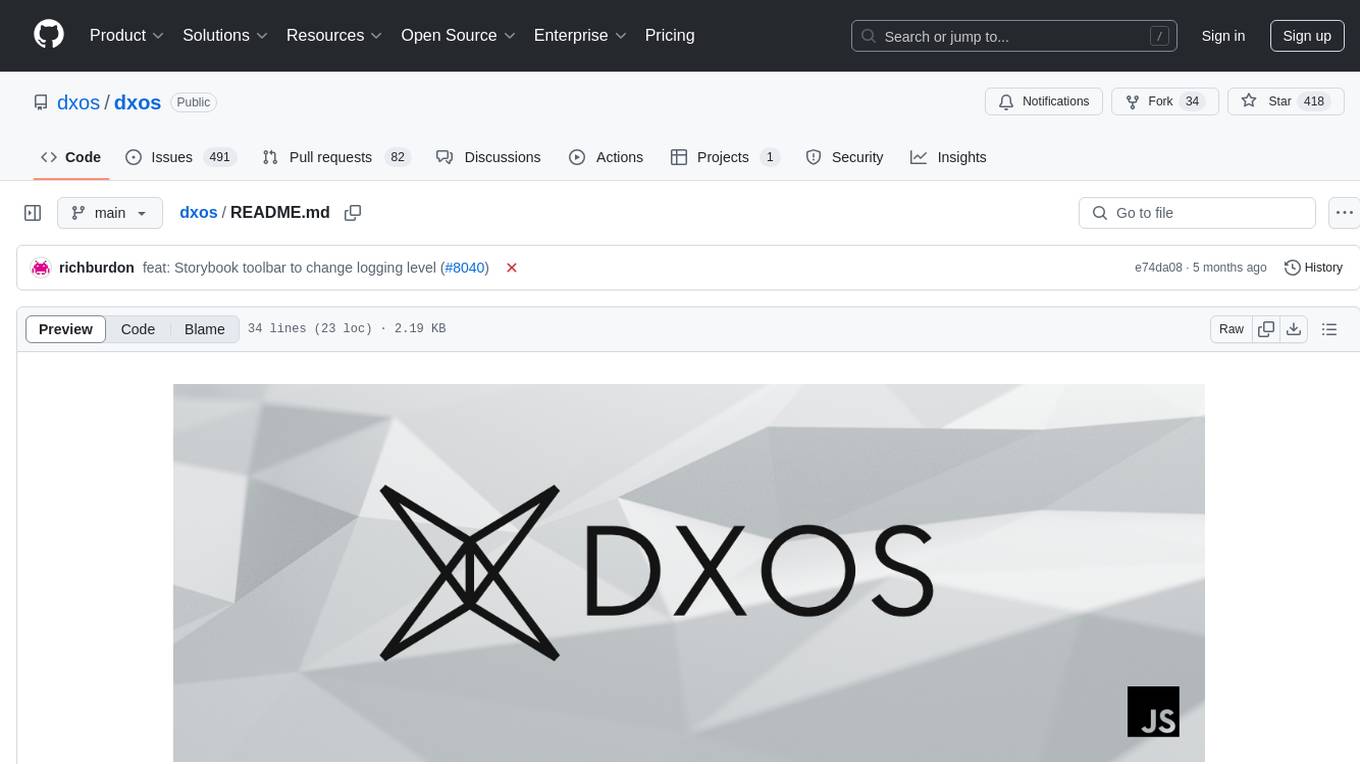This screenshot has height=764, width=1360.
Task: Switch to Code view of file
Action: pos(138,329)
